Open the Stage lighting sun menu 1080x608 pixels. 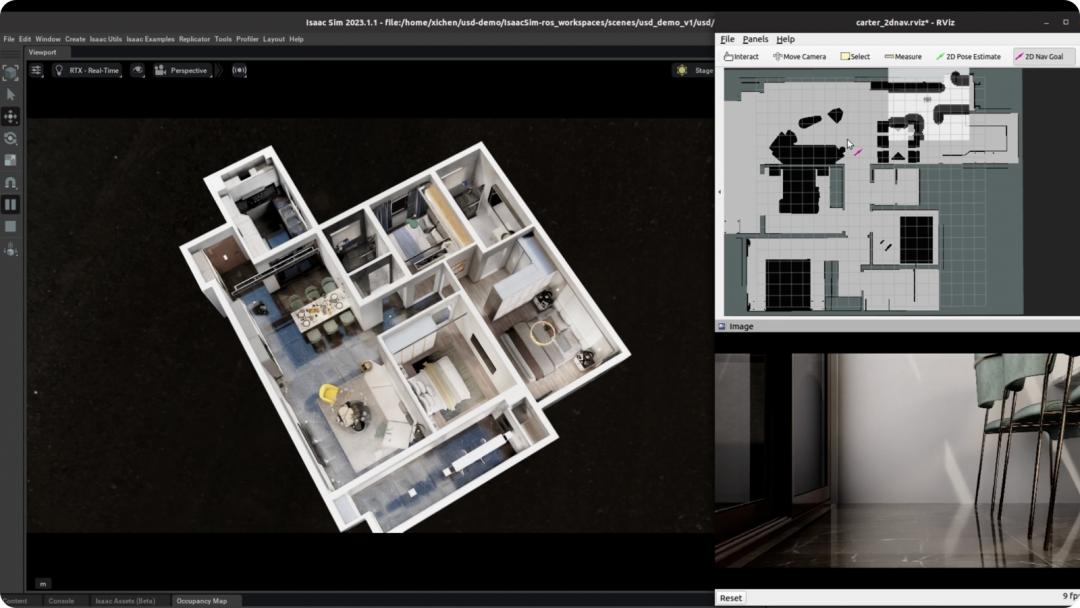[x=693, y=70]
